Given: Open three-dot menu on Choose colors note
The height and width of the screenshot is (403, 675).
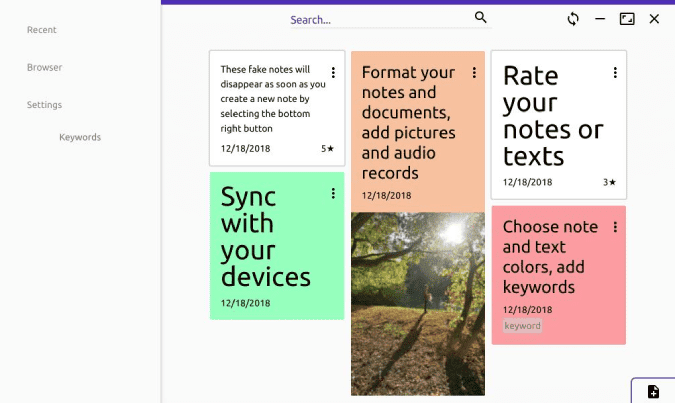Looking at the screenshot, I should click(615, 227).
